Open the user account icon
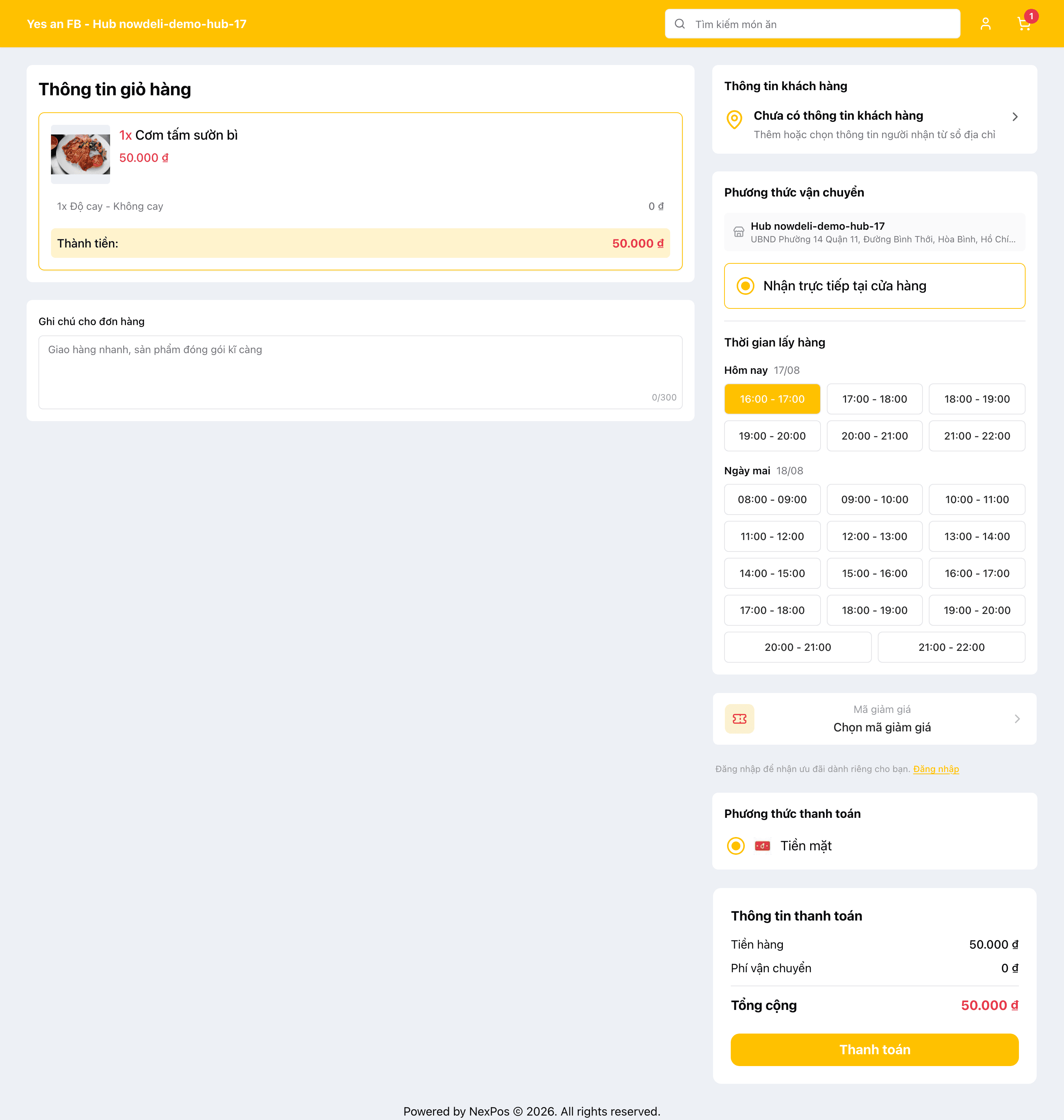 [986, 24]
